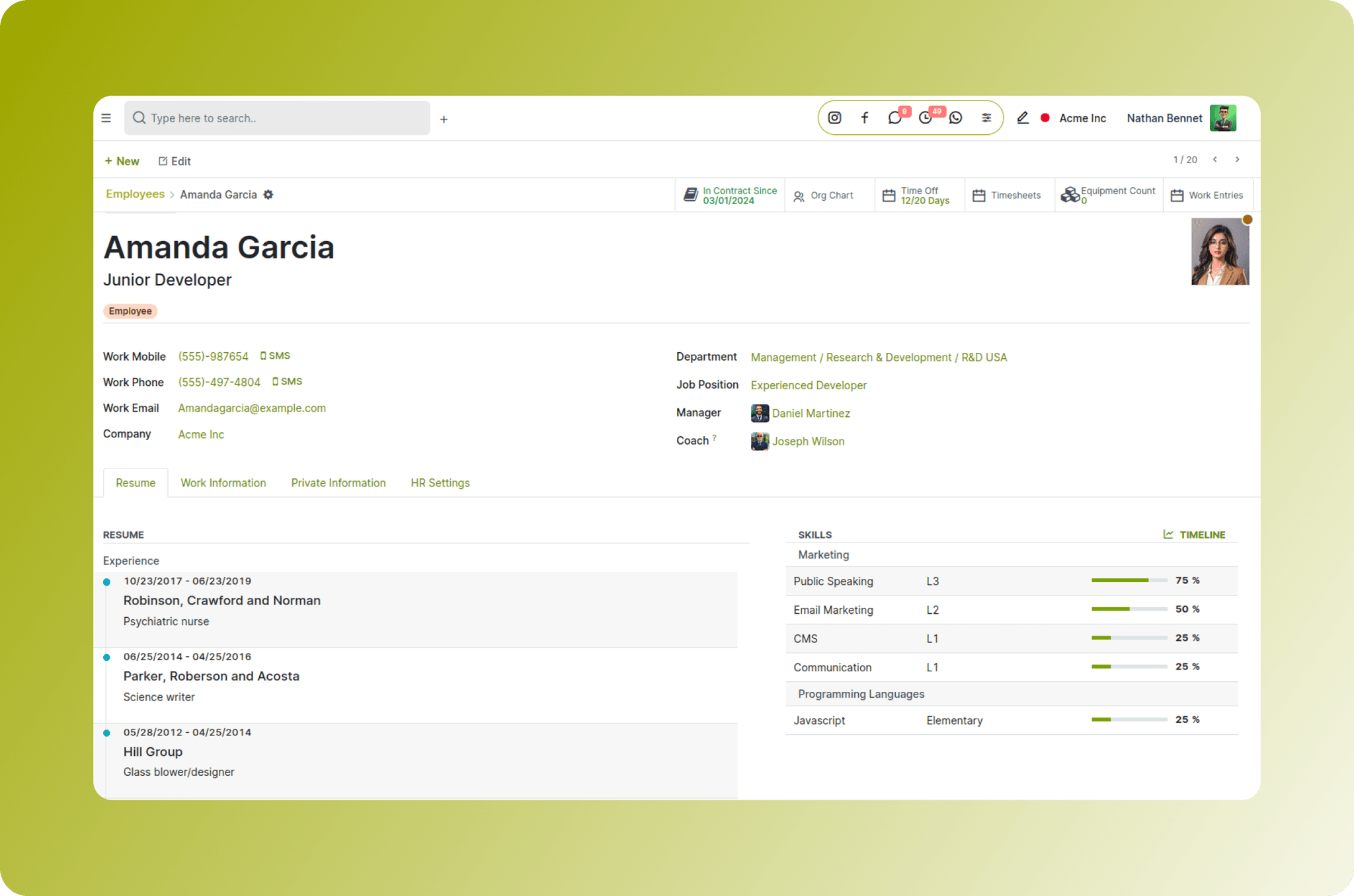The width and height of the screenshot is (1354, 896).
Task: Click the Junior Developer job title
Action: click(x=167, y=280)
